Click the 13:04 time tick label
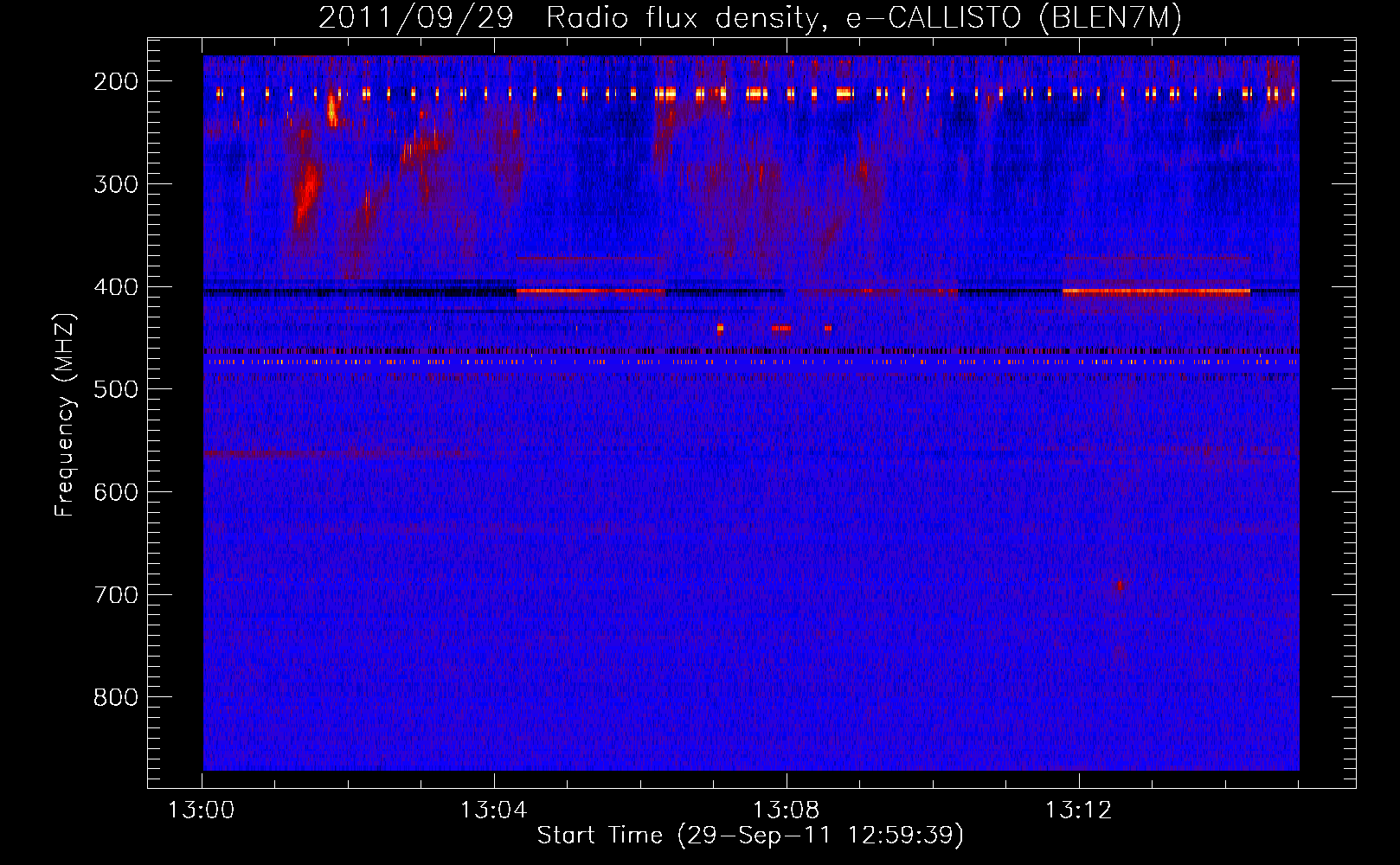The width and height of the screenshot is (1400, 865). click(493, 811)
